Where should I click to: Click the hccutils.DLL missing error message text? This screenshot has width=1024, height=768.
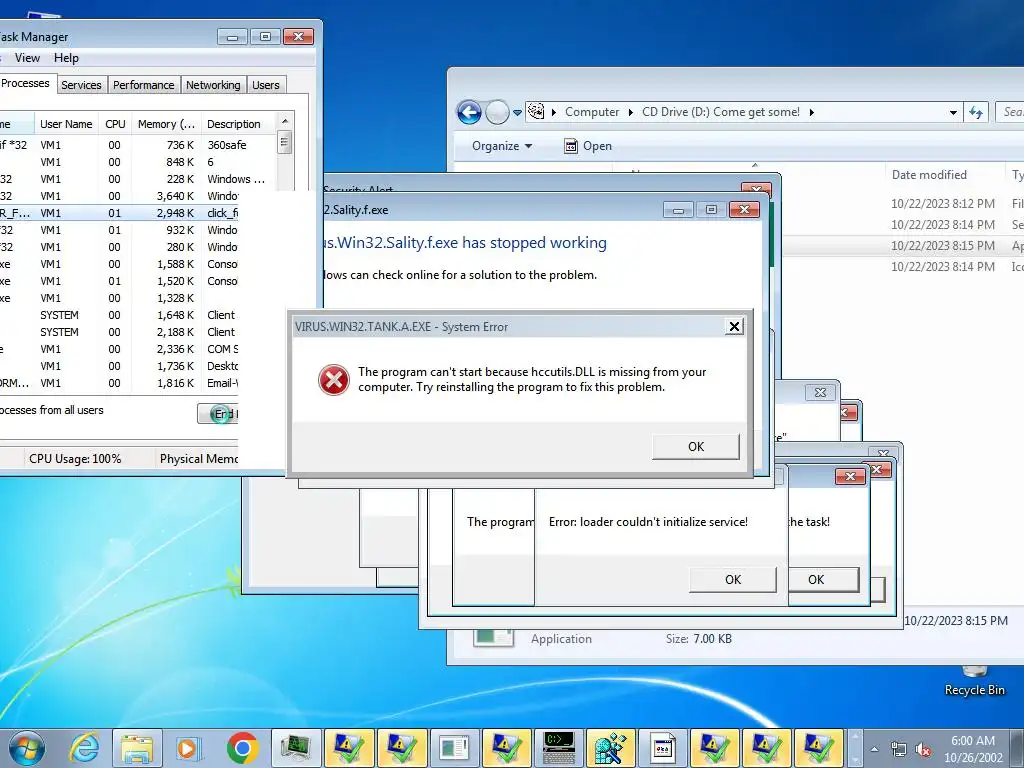532,379
